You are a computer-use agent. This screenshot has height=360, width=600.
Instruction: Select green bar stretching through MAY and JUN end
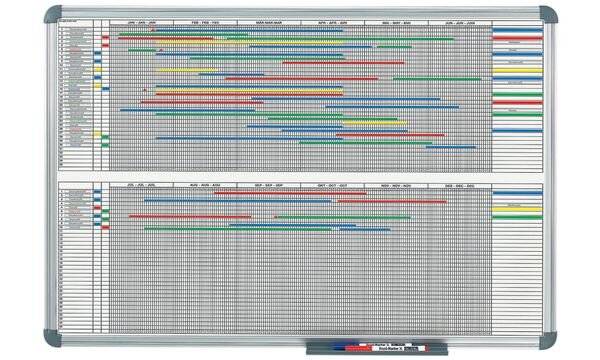437,79
